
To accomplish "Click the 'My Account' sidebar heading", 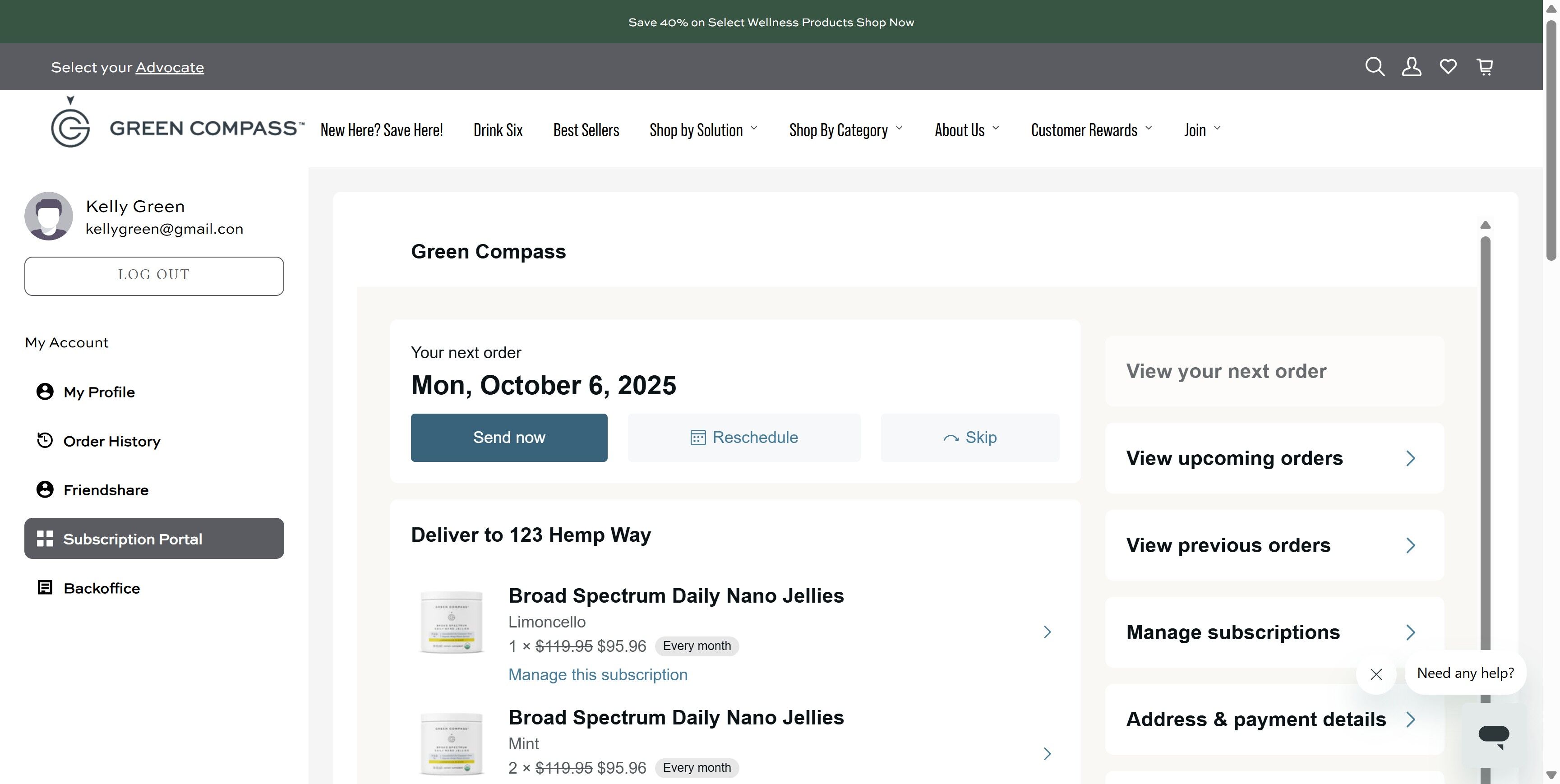I will point(67,343).
